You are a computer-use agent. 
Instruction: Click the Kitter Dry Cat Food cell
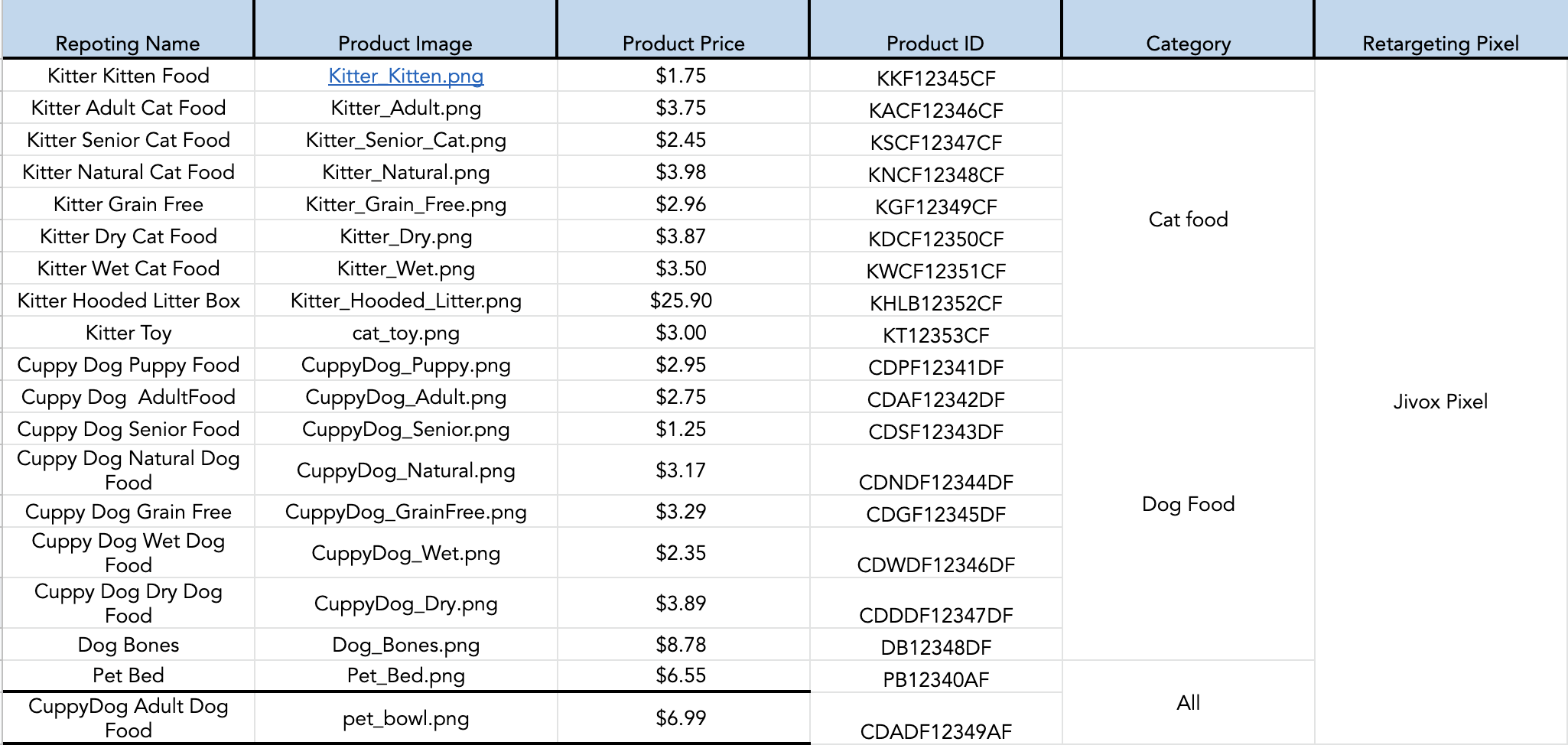pyautogui.click(x=128, y=236)
